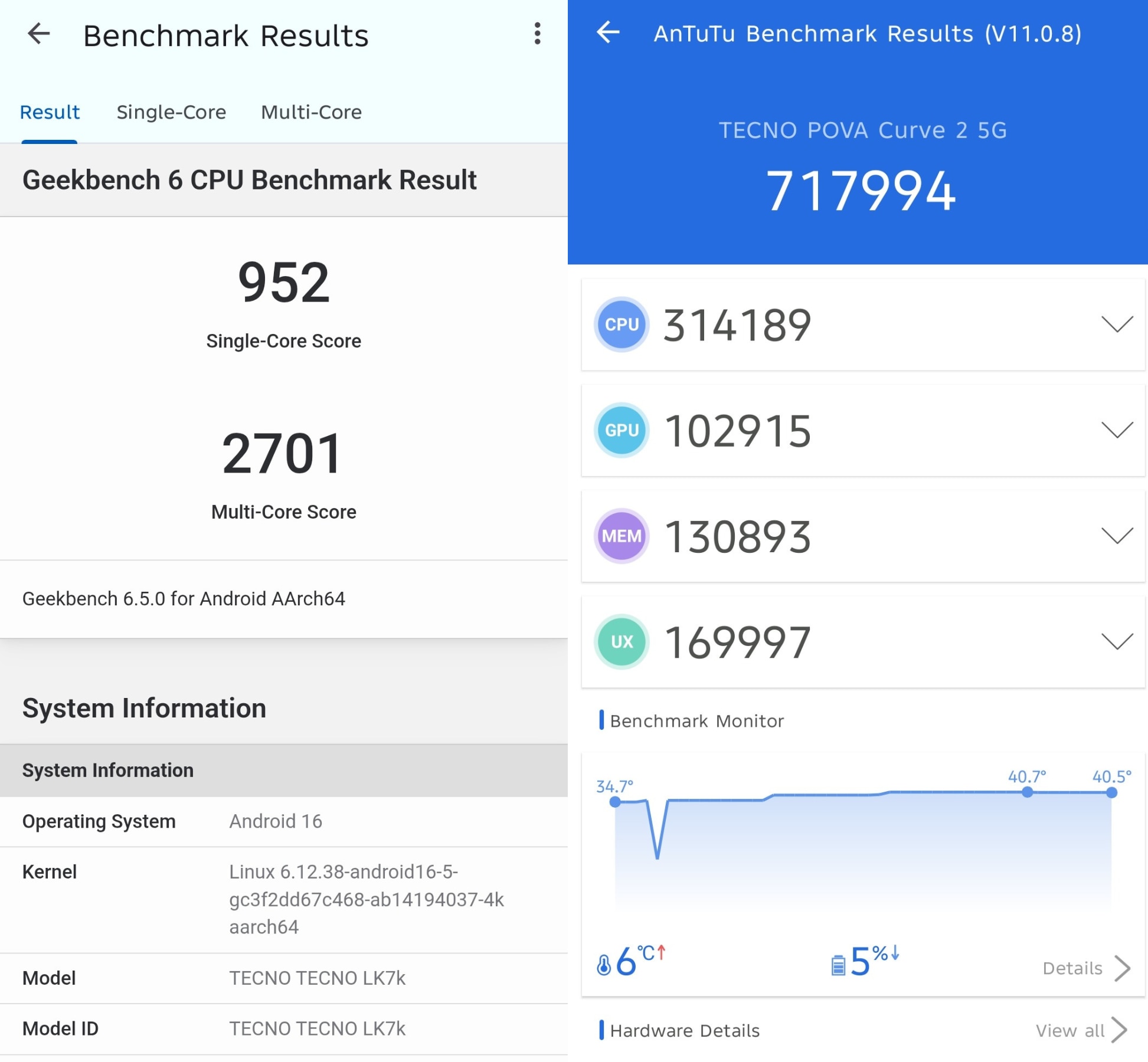Viewport: 1148px width, 1062px height.
Task: Click the CPU score icon
Action: pyautogui.click(x=621, y=324)
